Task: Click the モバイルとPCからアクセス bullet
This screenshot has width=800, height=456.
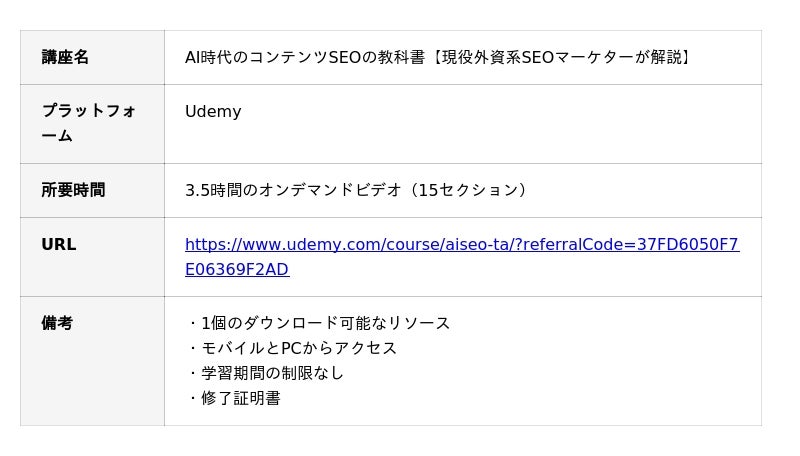Action: (292, 348)
